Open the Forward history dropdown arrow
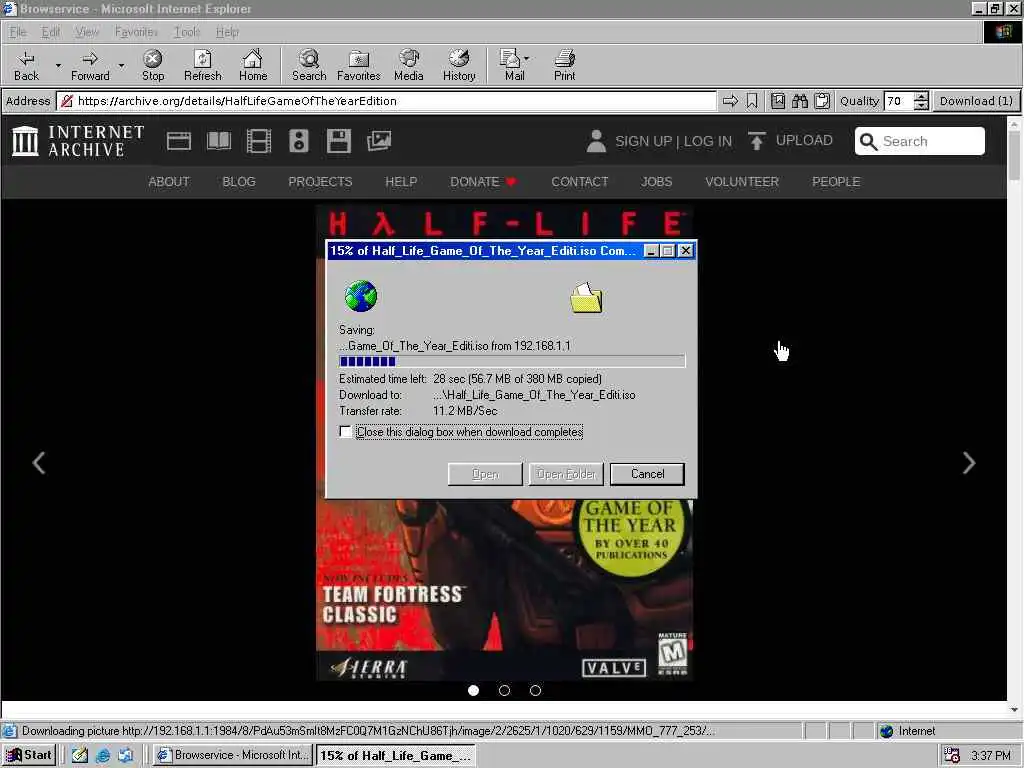Screen dimensions: 1024x768 [121, 66]
